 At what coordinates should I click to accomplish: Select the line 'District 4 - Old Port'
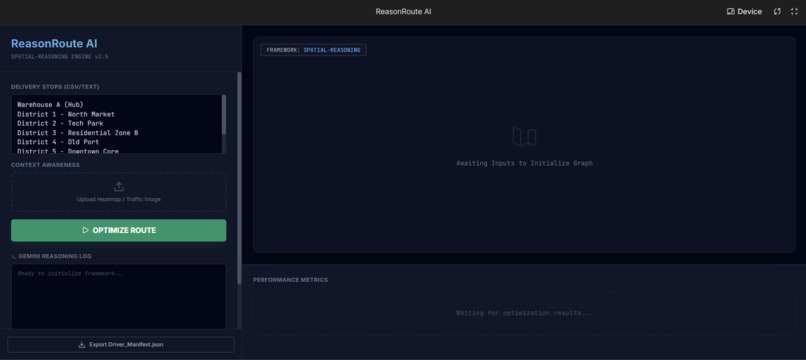pos(58,142)
